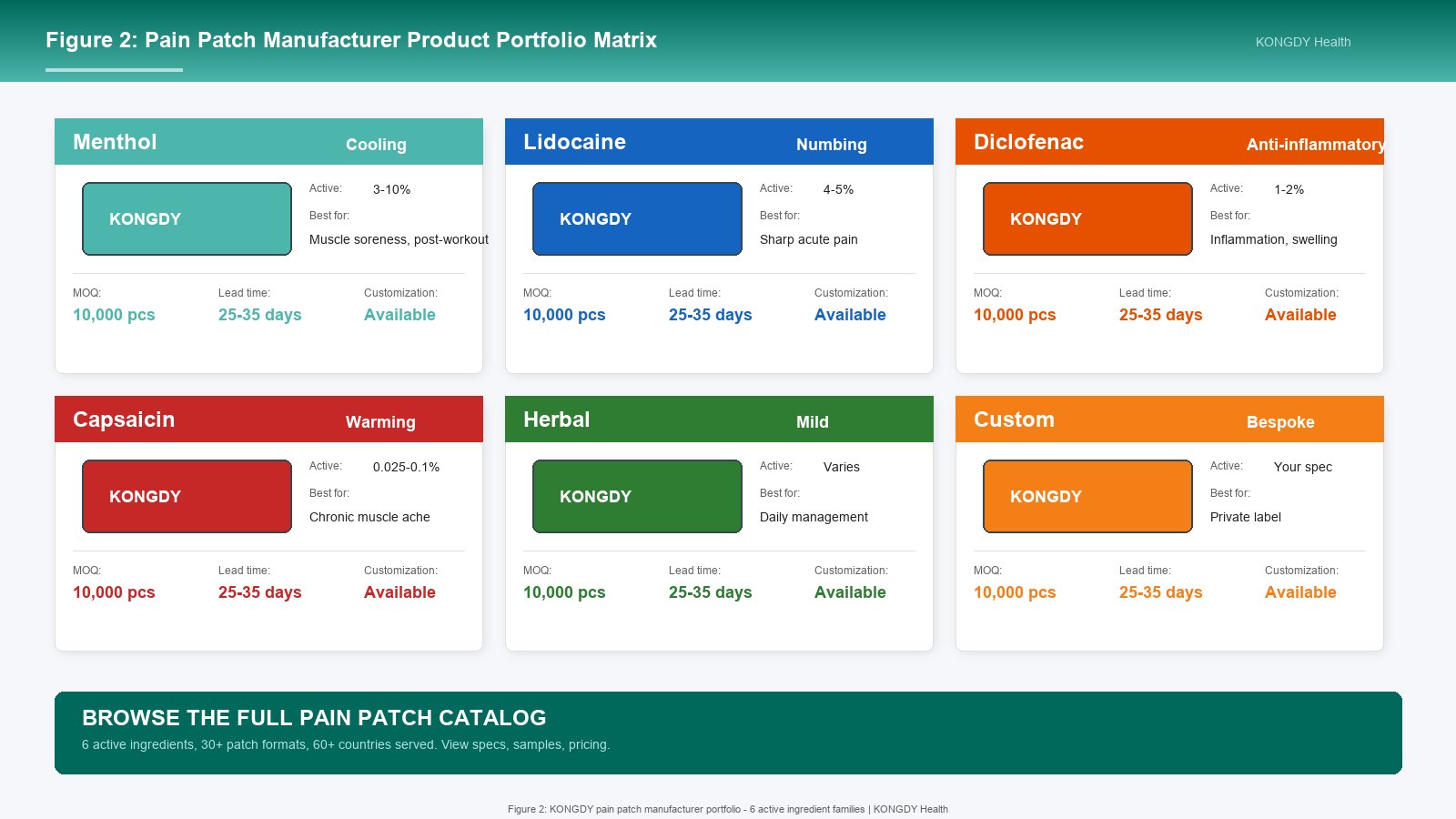Click the Your spec value in Custom
This screenshot has height=819, width=1456.
click(1302, 467)
